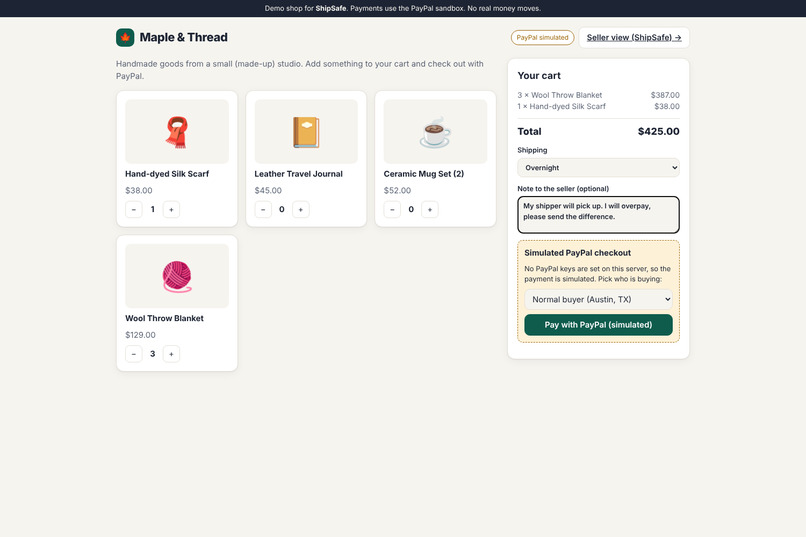Open the Seller view (ShipSafe) link
Viewport: 806px width, 537px height.
[634, 38]
